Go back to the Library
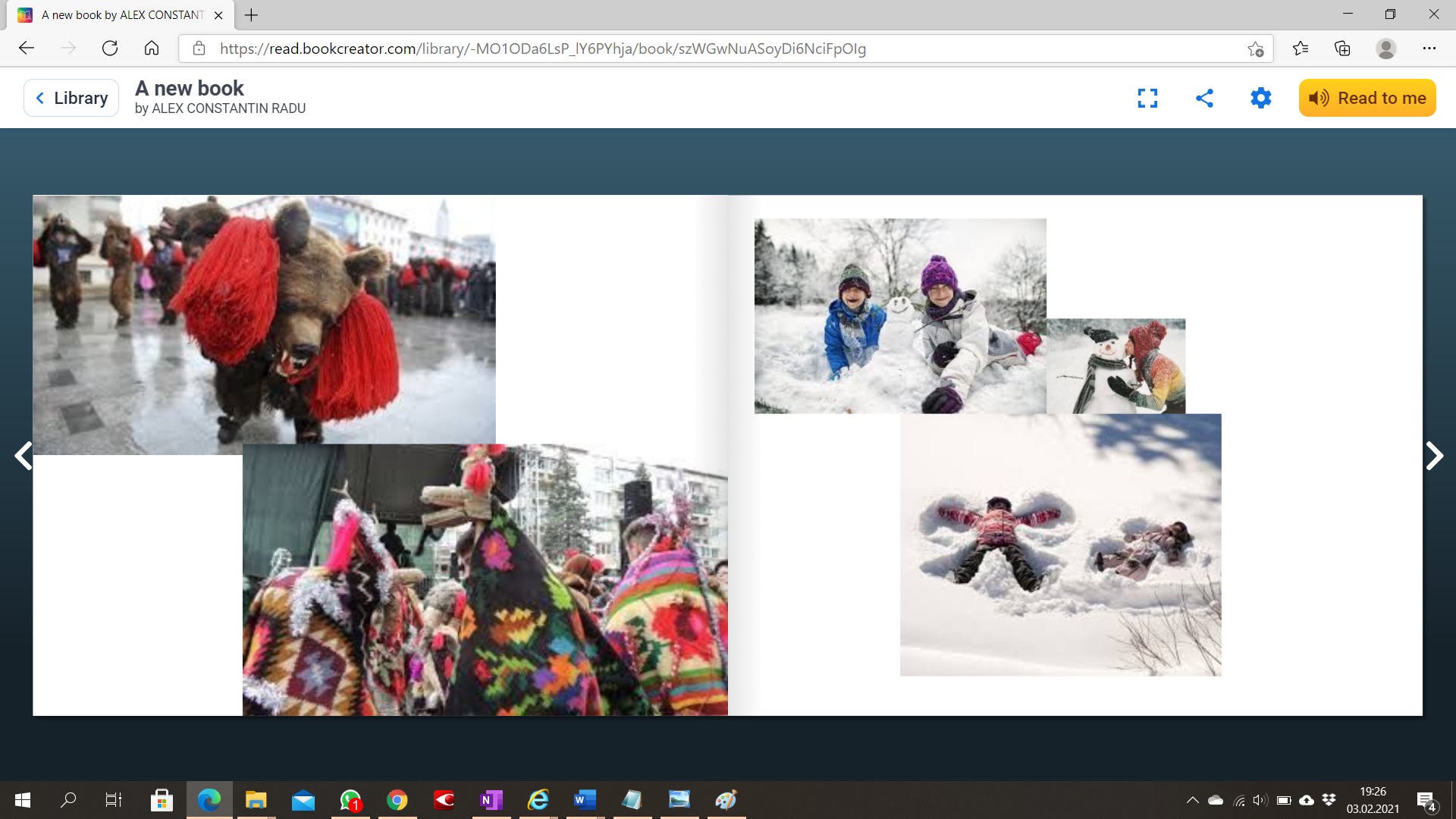 71,98
